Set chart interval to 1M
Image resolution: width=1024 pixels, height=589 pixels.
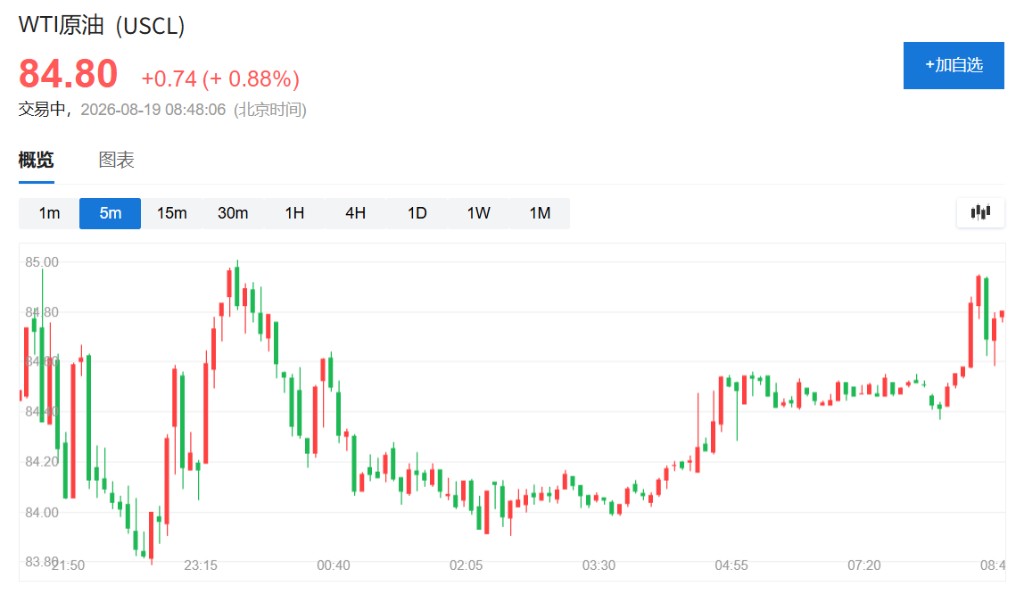[539, 213]
